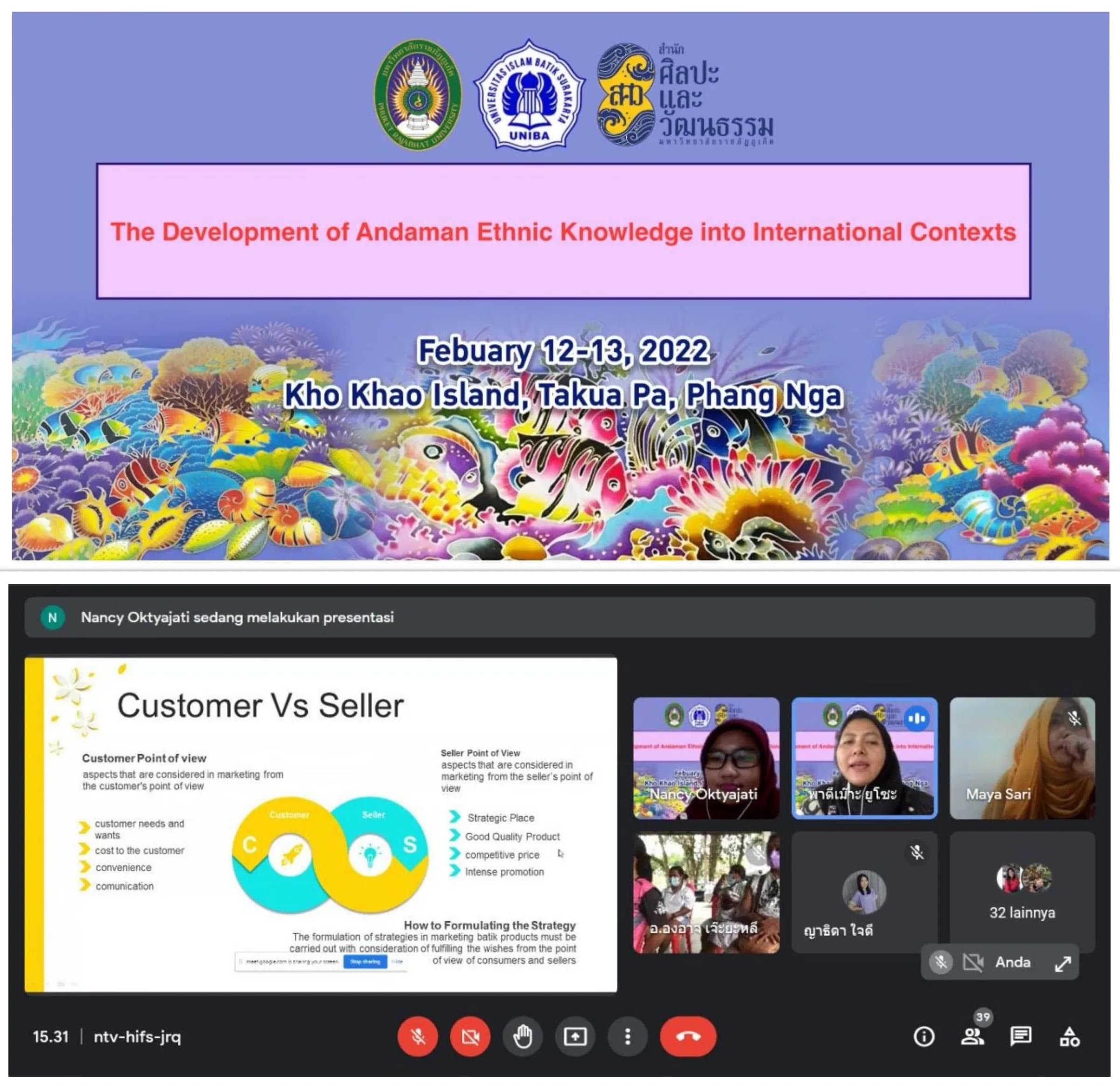Image resolution: width=1120 pixels, height=1086 pixels.
Task: Select Maya Sari's video tile
Action: 1022,758
